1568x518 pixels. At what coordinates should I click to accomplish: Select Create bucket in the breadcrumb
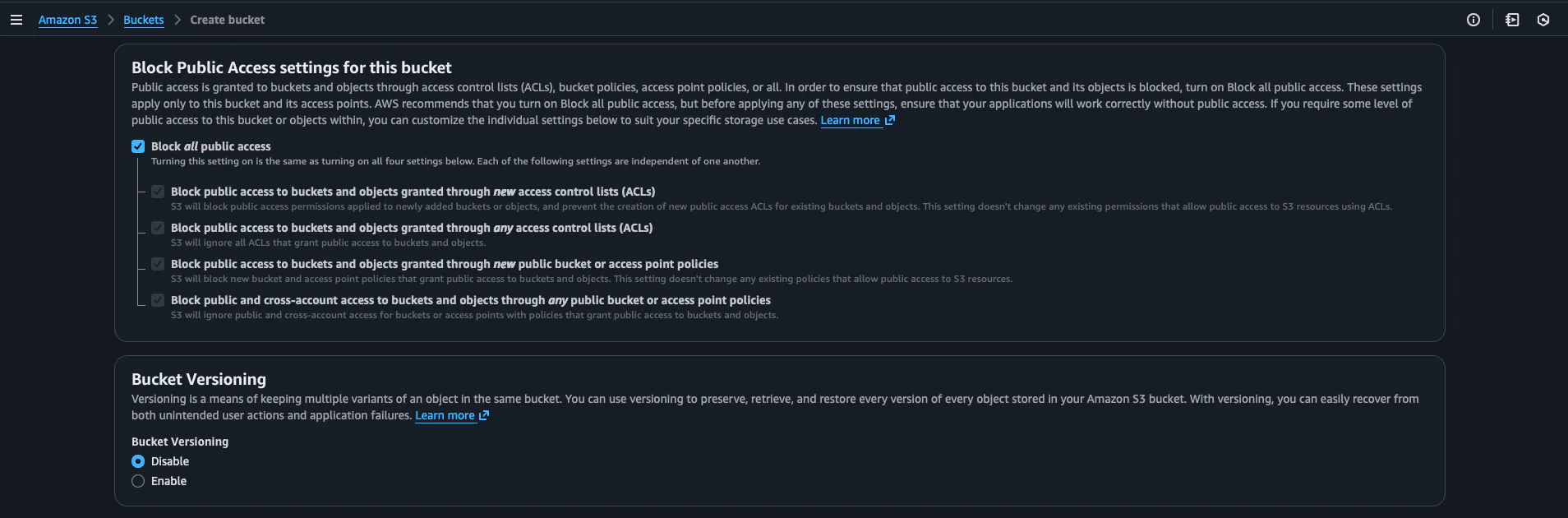click(228, 19)
